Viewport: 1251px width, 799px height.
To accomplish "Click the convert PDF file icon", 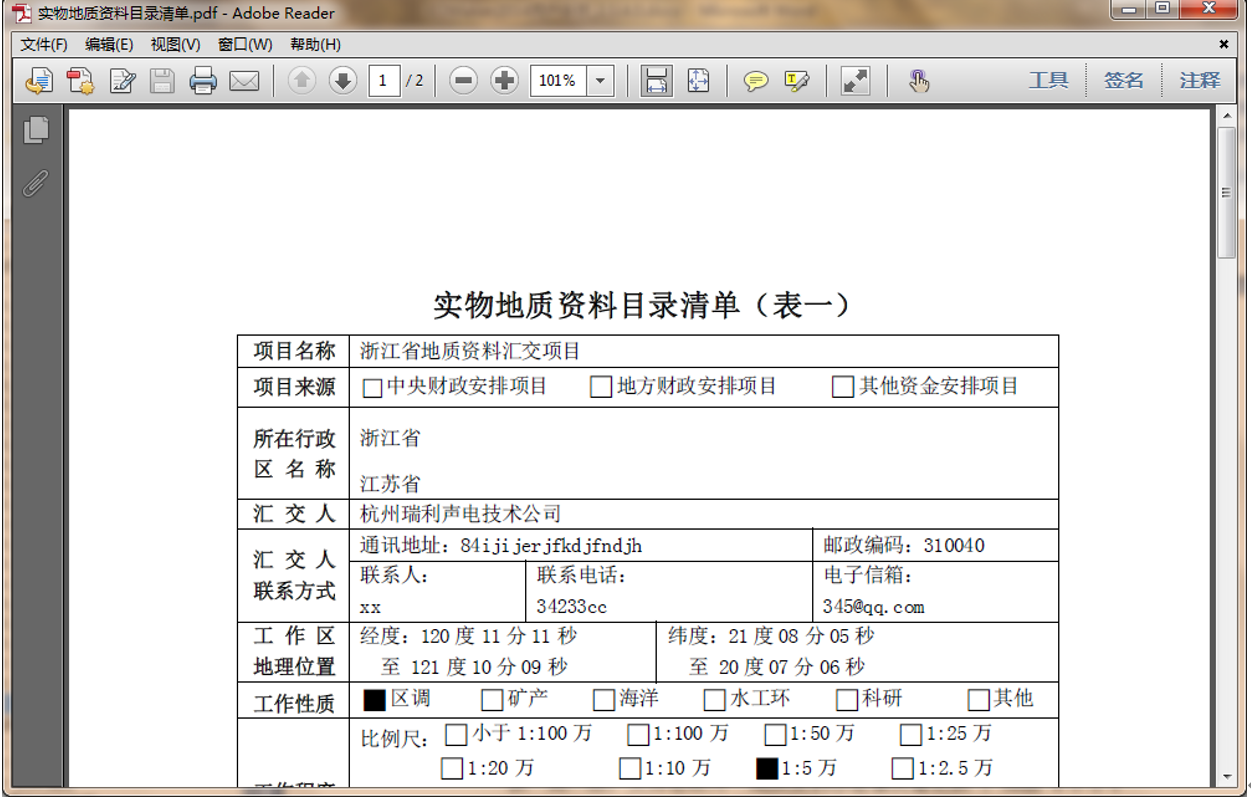I will [x=81, y=81].
